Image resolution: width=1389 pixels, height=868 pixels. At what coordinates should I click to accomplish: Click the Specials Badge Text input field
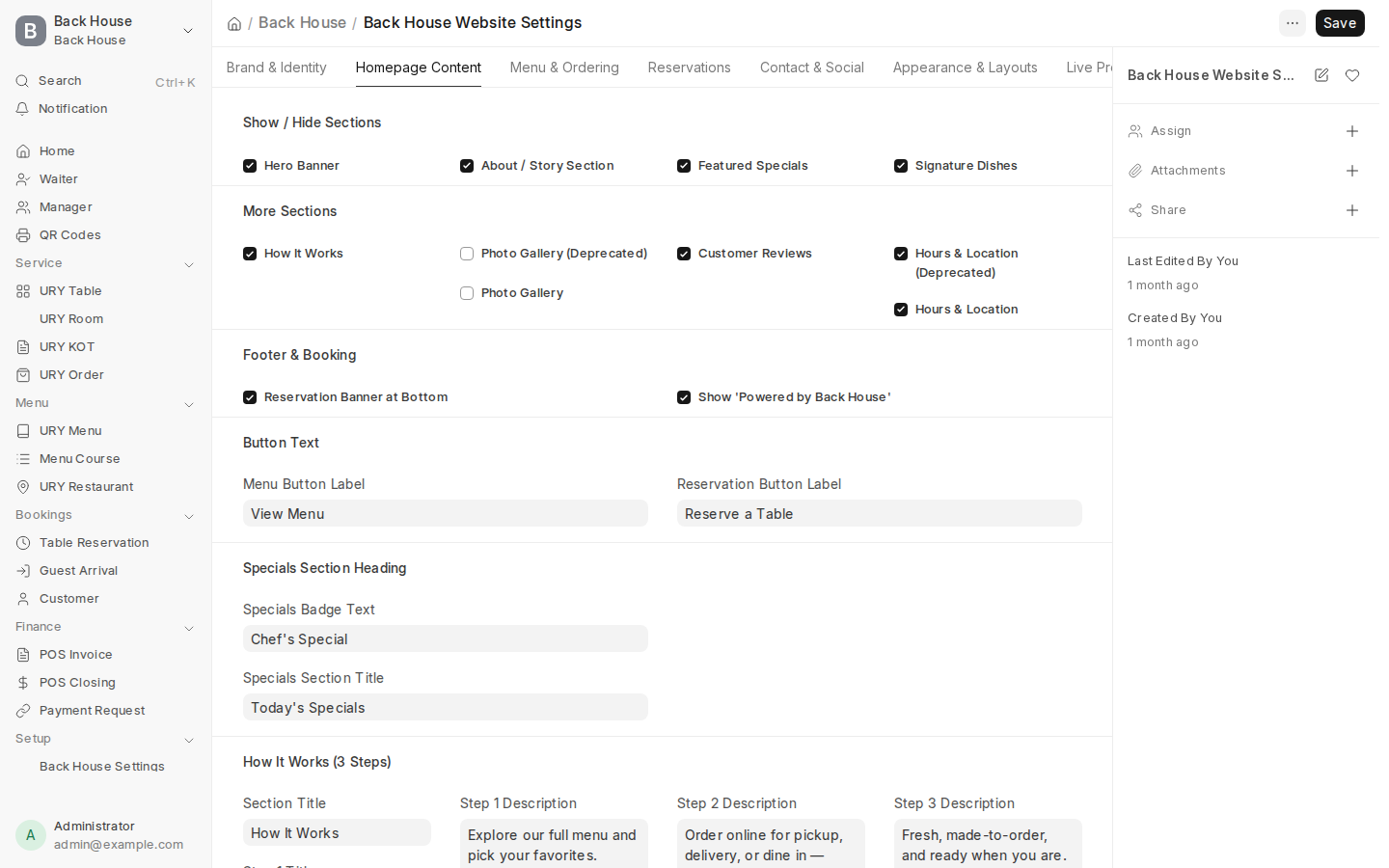coord(446,638)
